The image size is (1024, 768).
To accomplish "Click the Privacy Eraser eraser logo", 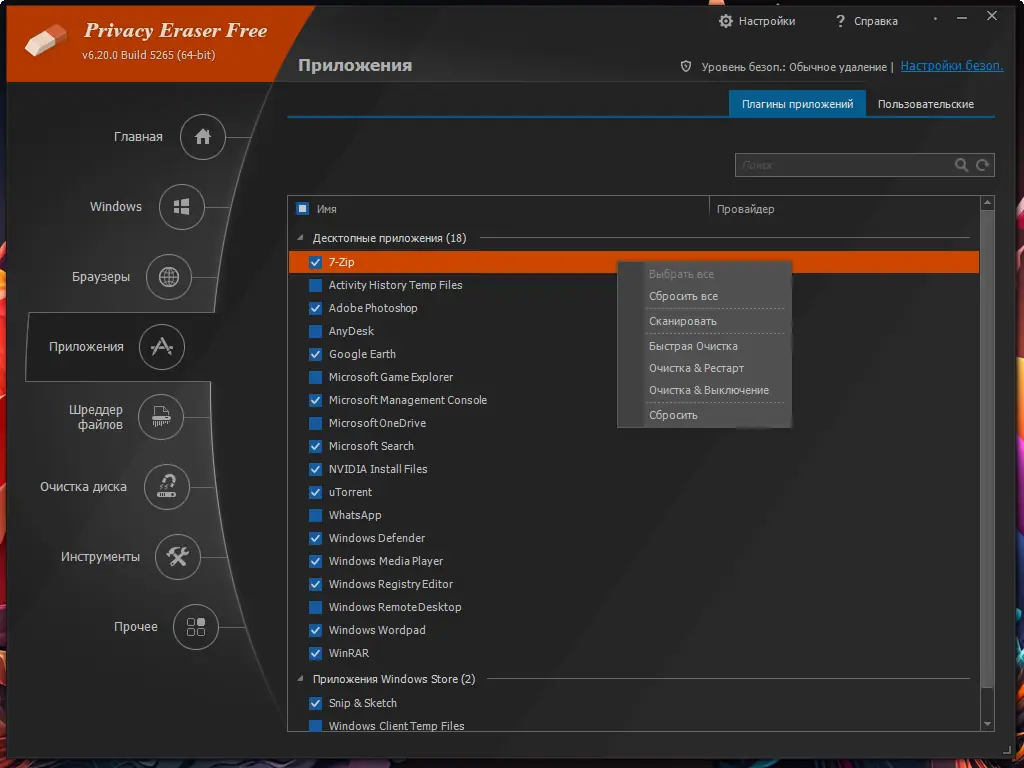I will (46, 40).
